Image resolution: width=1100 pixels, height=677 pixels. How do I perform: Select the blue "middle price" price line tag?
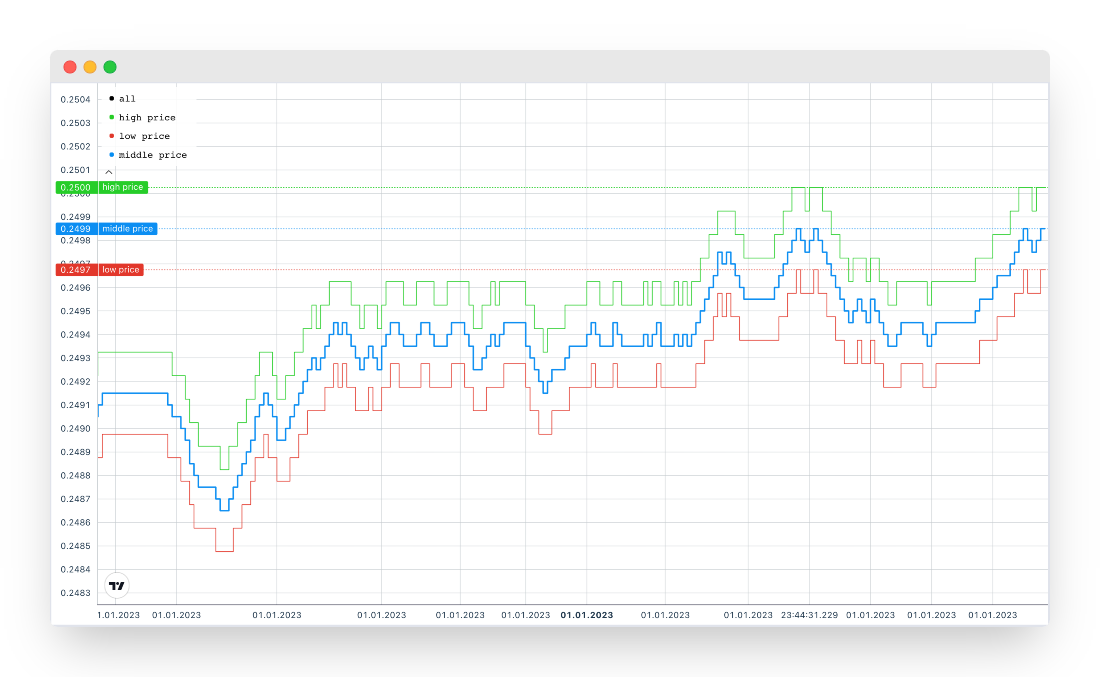pyautogui.click(x=128, y=229)
